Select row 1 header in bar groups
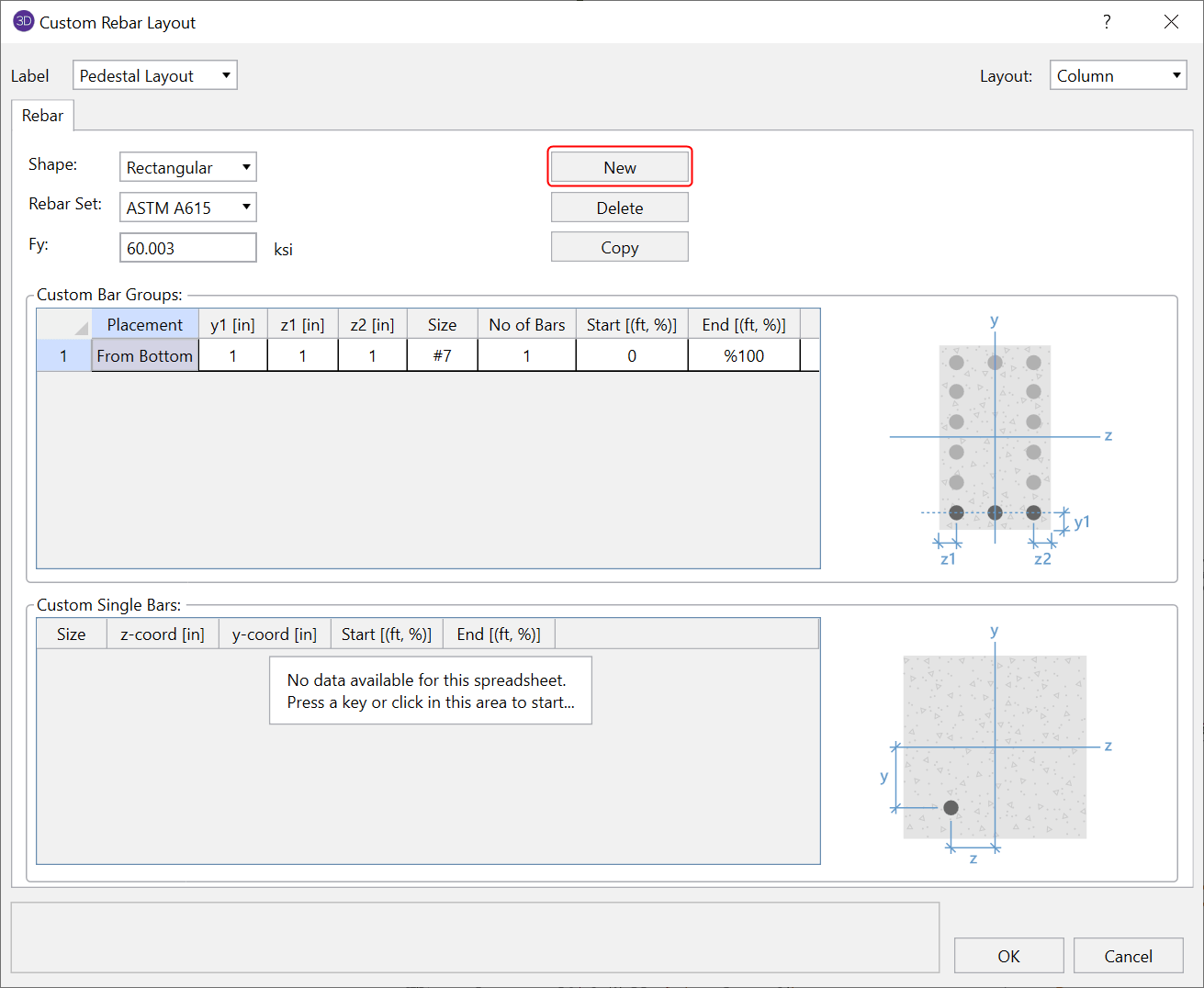The height and width of the screenshot is (988, 1204). click(63, 355)
